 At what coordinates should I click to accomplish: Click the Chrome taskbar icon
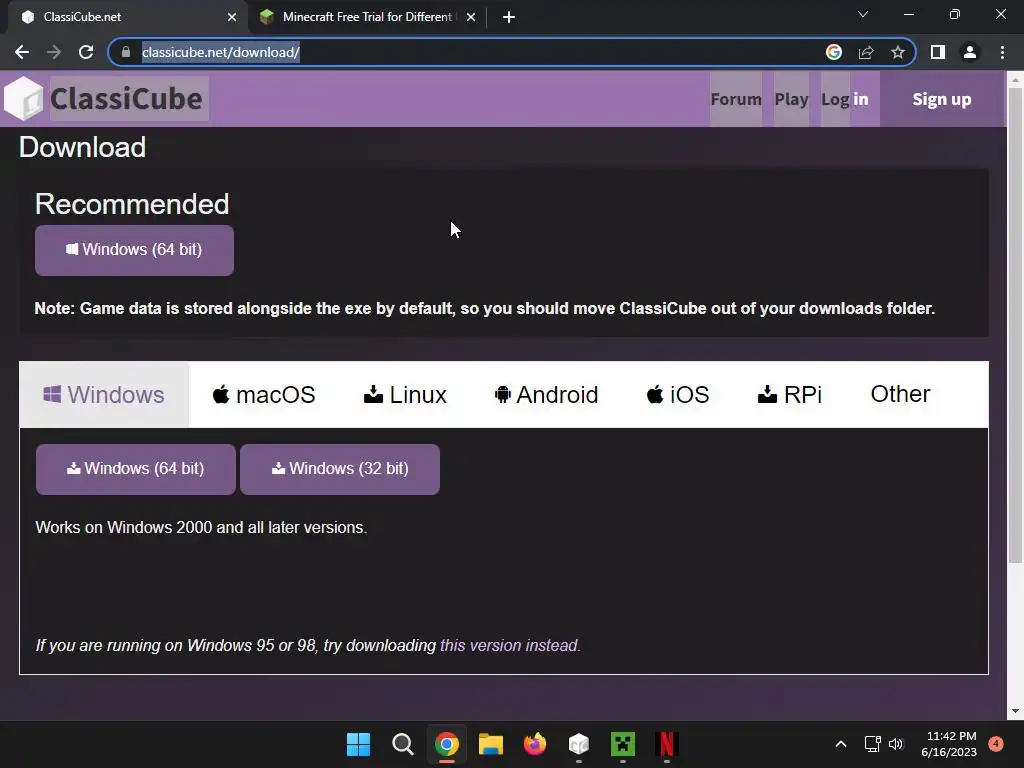[447, 744]
